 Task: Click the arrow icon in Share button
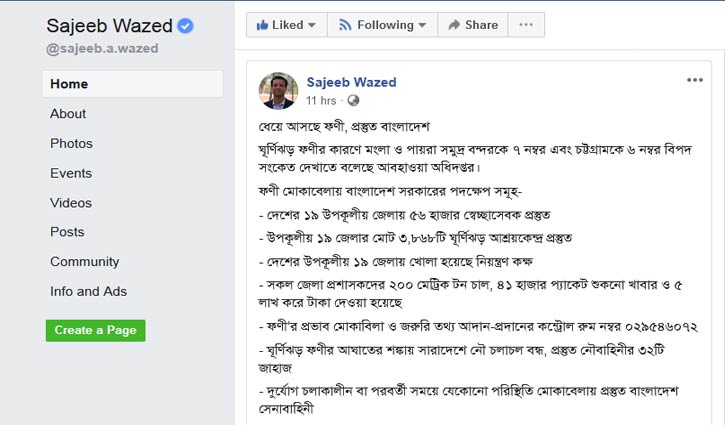(x=454, y=24)
